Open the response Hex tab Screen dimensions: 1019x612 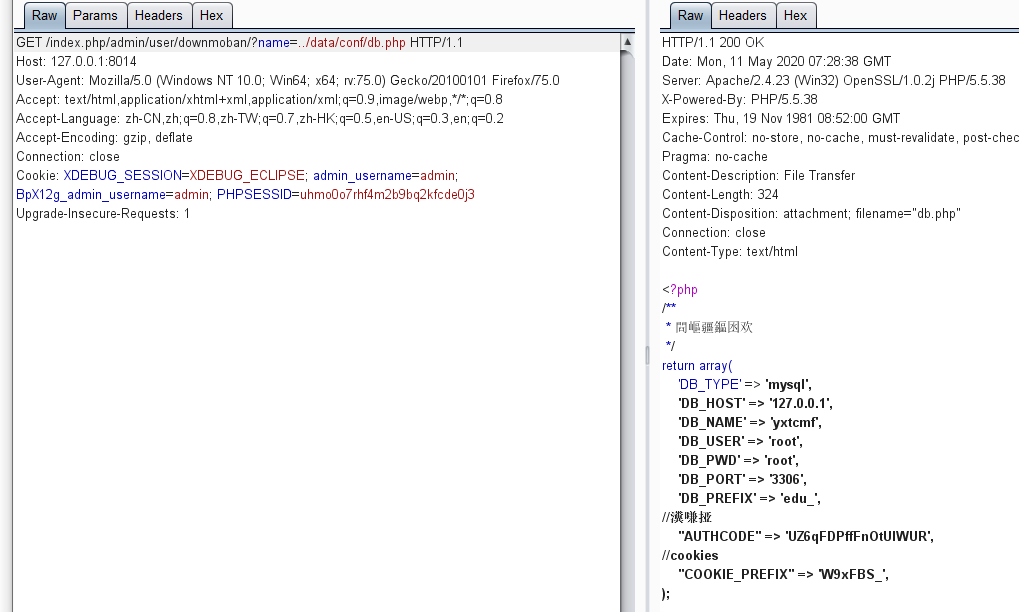tap(795, 16)
